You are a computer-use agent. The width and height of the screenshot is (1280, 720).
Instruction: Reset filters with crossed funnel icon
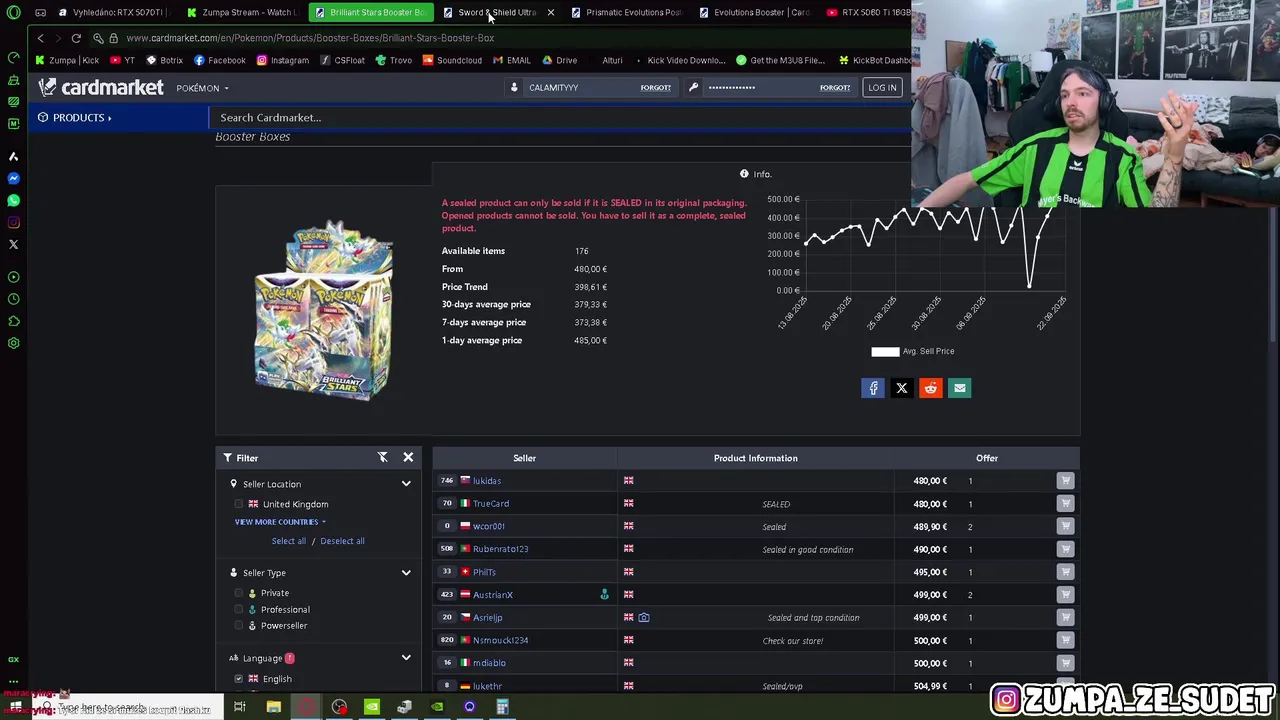tap(382, 457)
